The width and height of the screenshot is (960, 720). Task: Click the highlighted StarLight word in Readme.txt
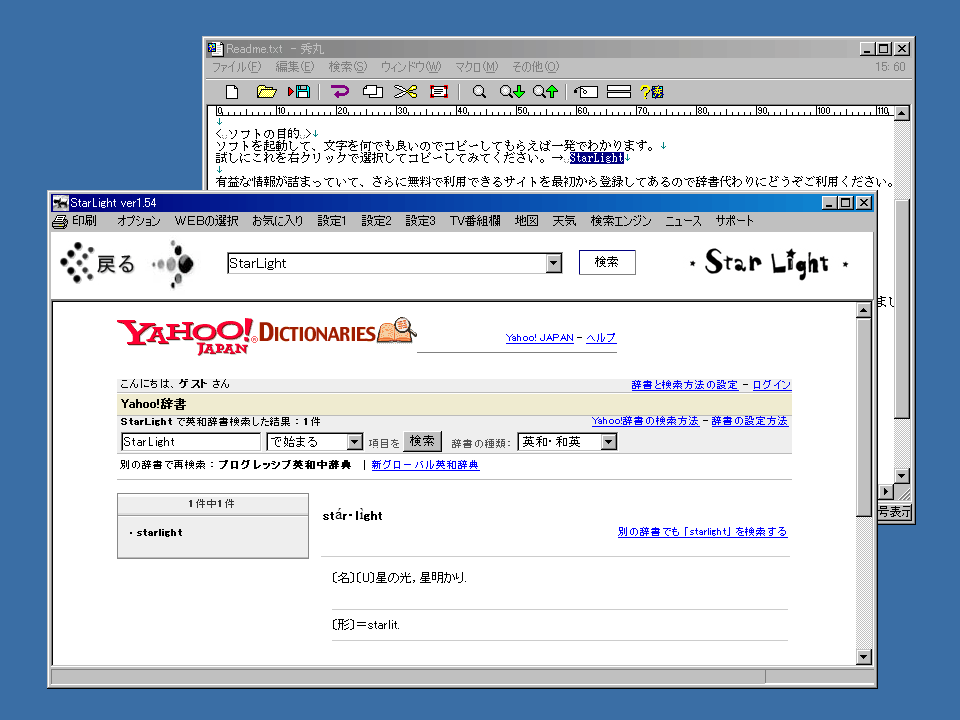pyautogui.click(x=596, y=158)
